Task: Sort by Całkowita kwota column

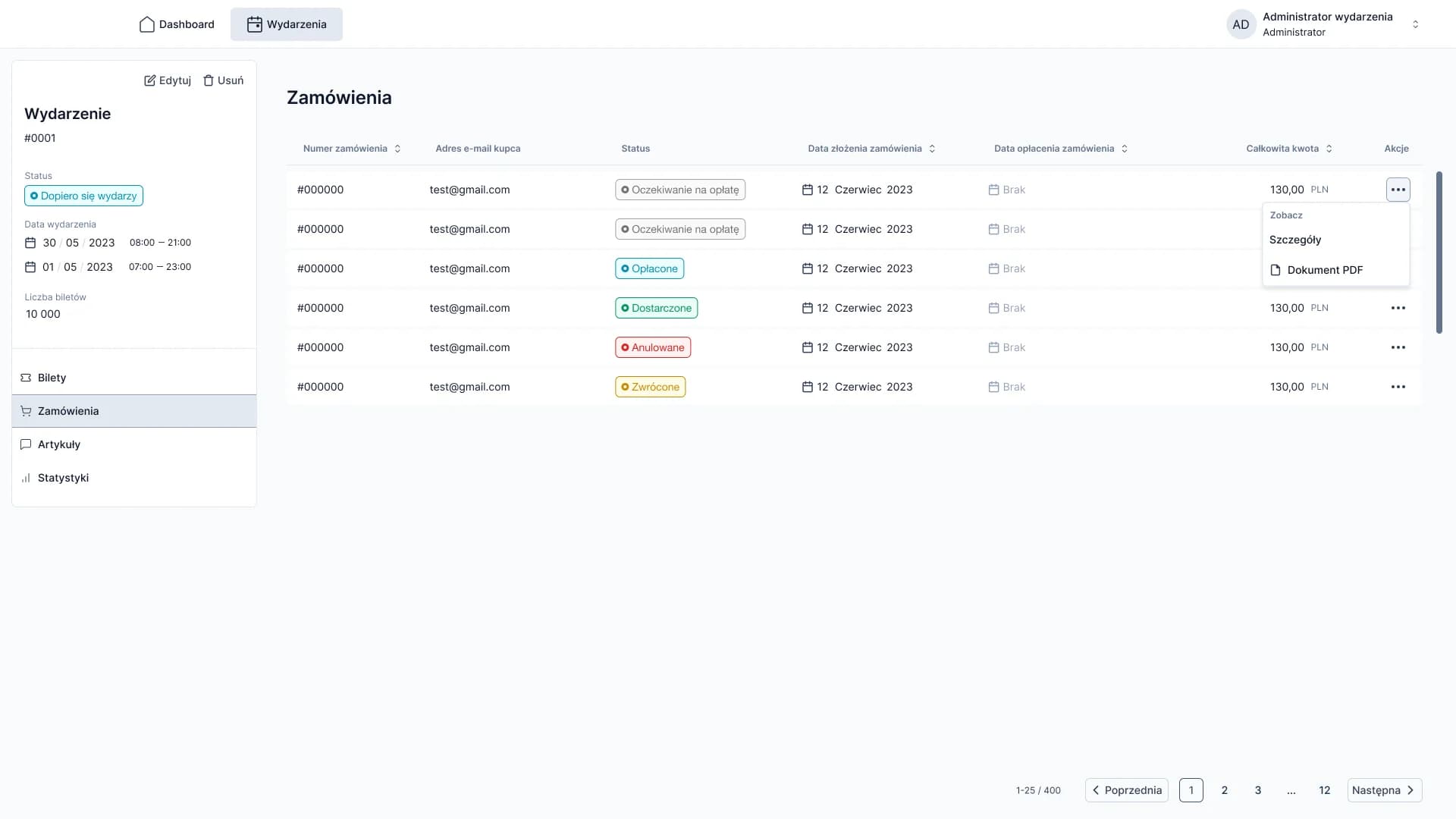Action: 1329,149
